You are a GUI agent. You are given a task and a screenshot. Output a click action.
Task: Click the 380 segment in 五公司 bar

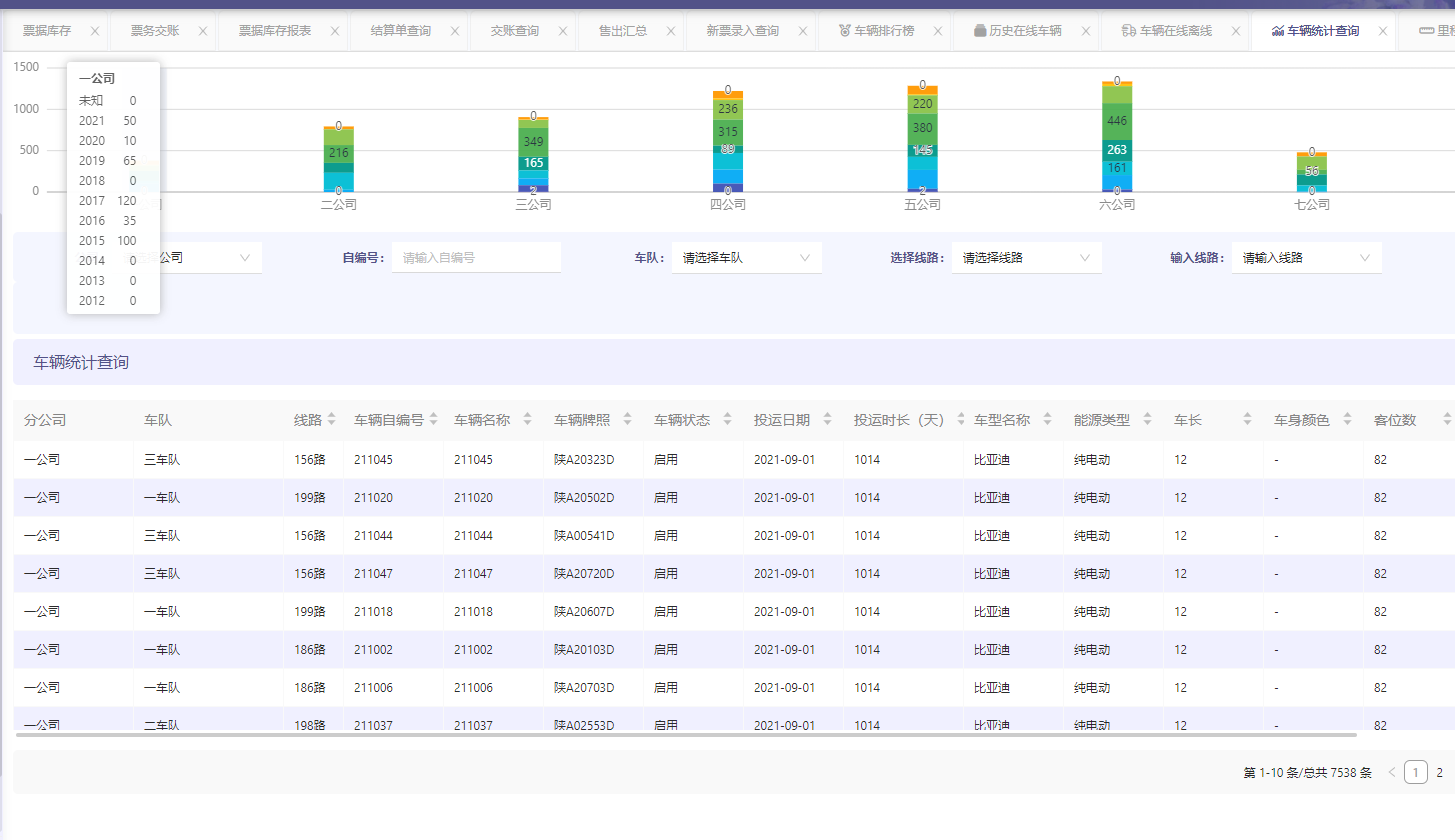click(923, 128)
